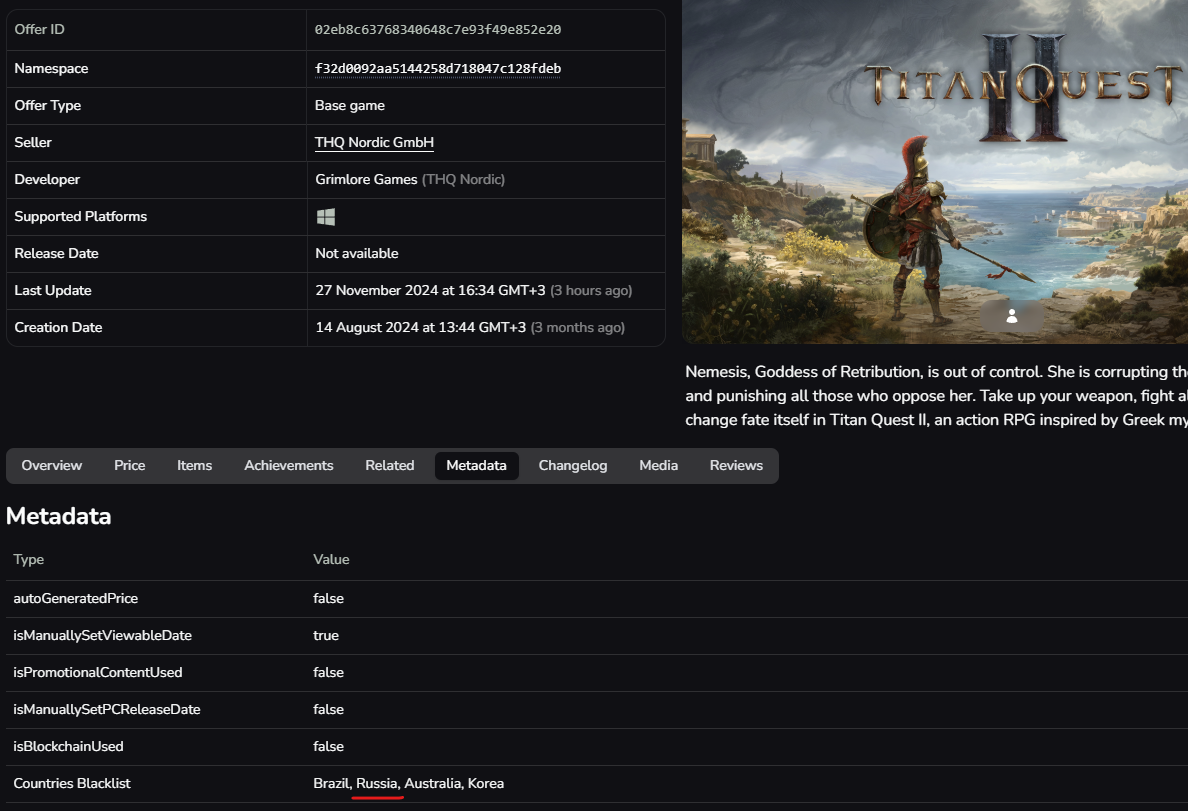
Task: Click the Developer row label
Action: click(x=47, y=180)
